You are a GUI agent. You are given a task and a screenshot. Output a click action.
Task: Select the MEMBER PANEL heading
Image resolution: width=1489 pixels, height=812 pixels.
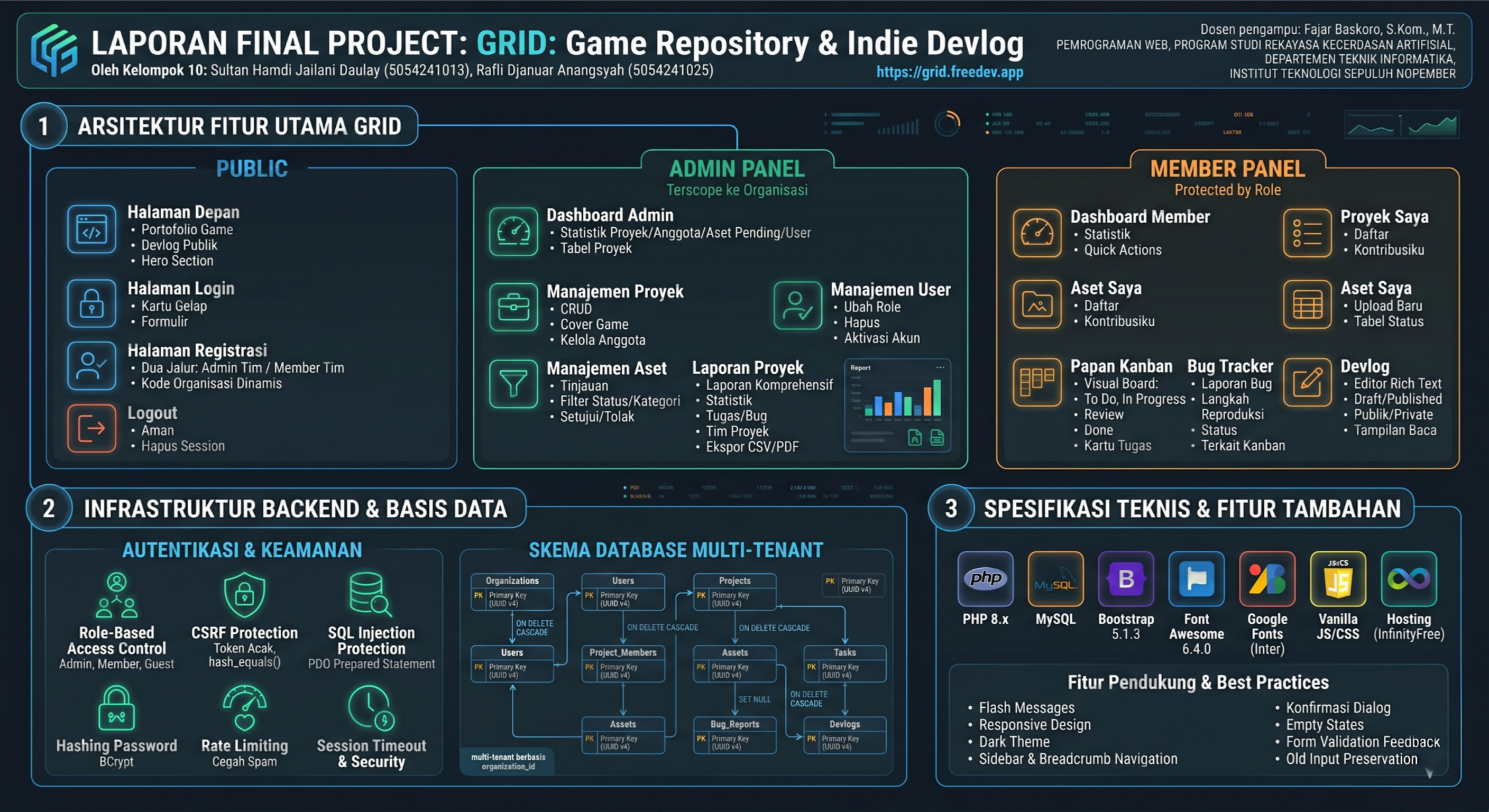coord(1228,168)
